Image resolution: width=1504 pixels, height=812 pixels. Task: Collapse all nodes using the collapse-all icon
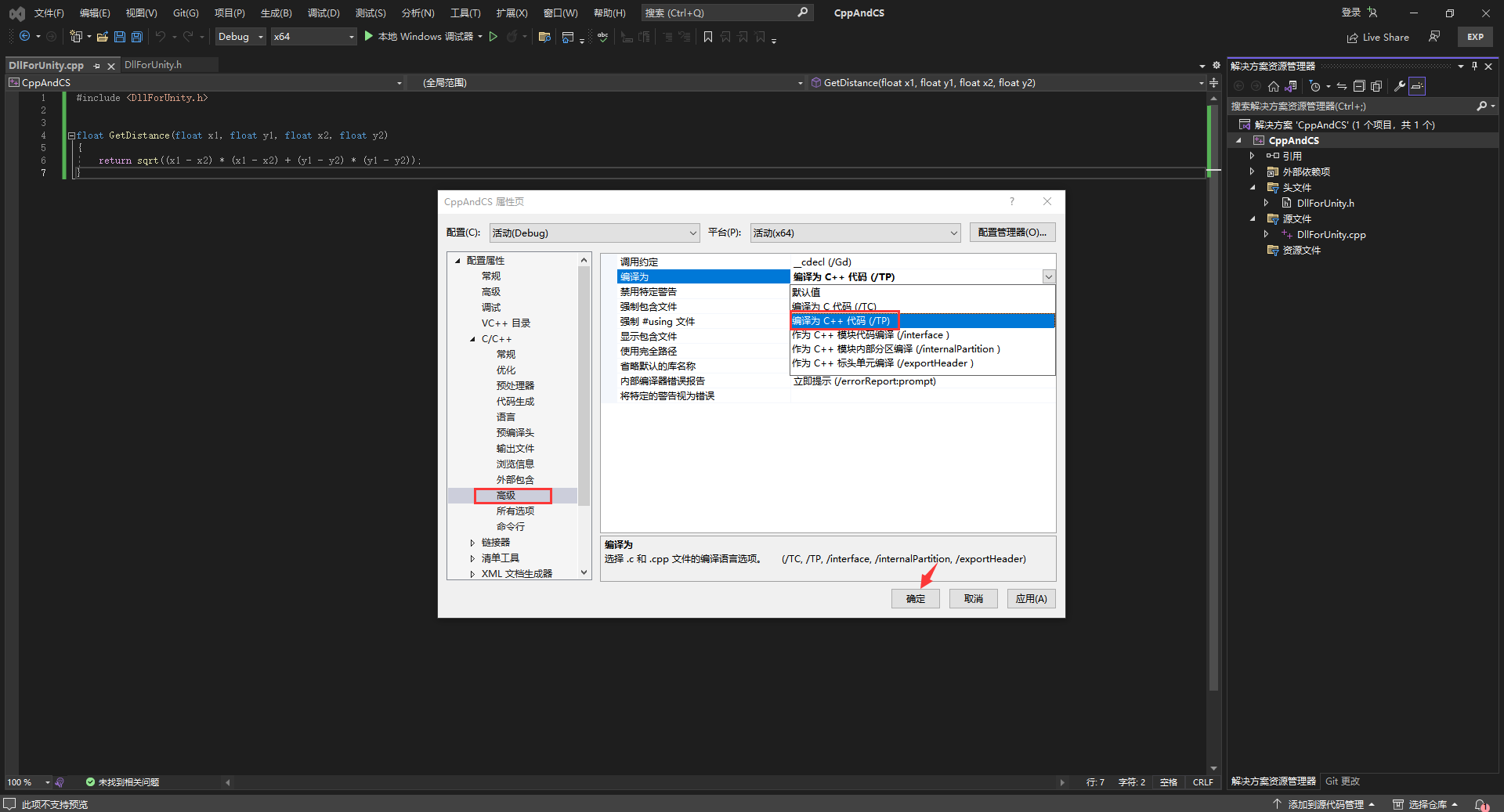[x=1359, y=87]
